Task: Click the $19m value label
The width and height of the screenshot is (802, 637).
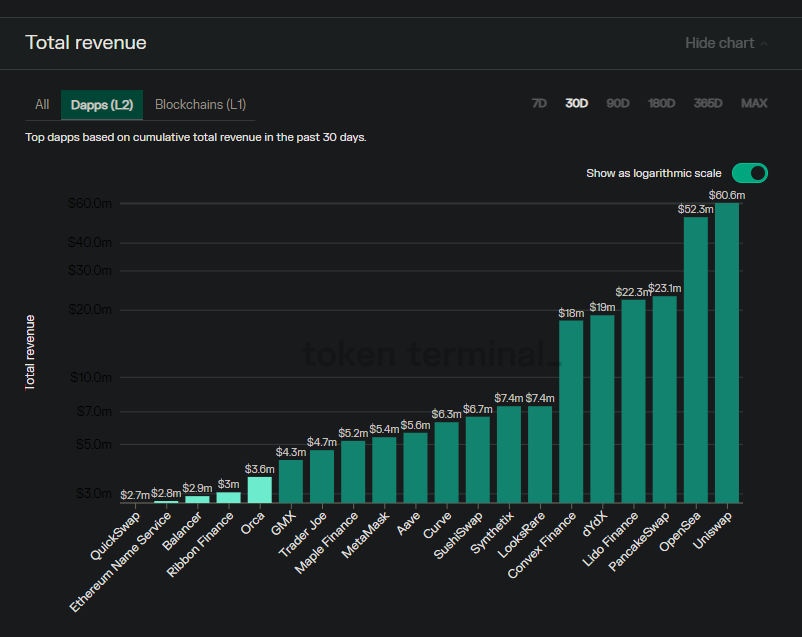Action: [602, 307]
